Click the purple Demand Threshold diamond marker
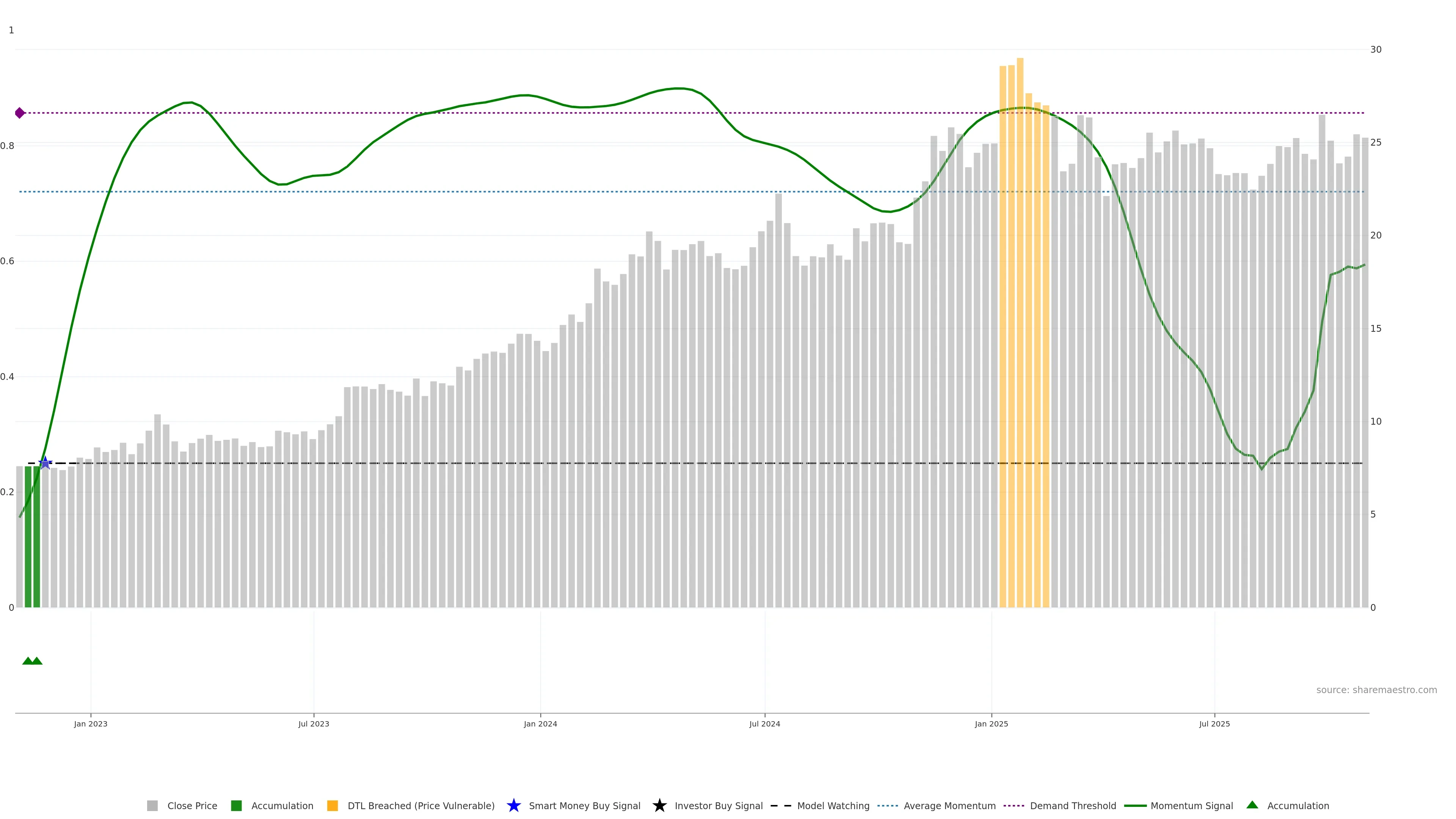The image size is (1456, 819). tap(20, 113)
